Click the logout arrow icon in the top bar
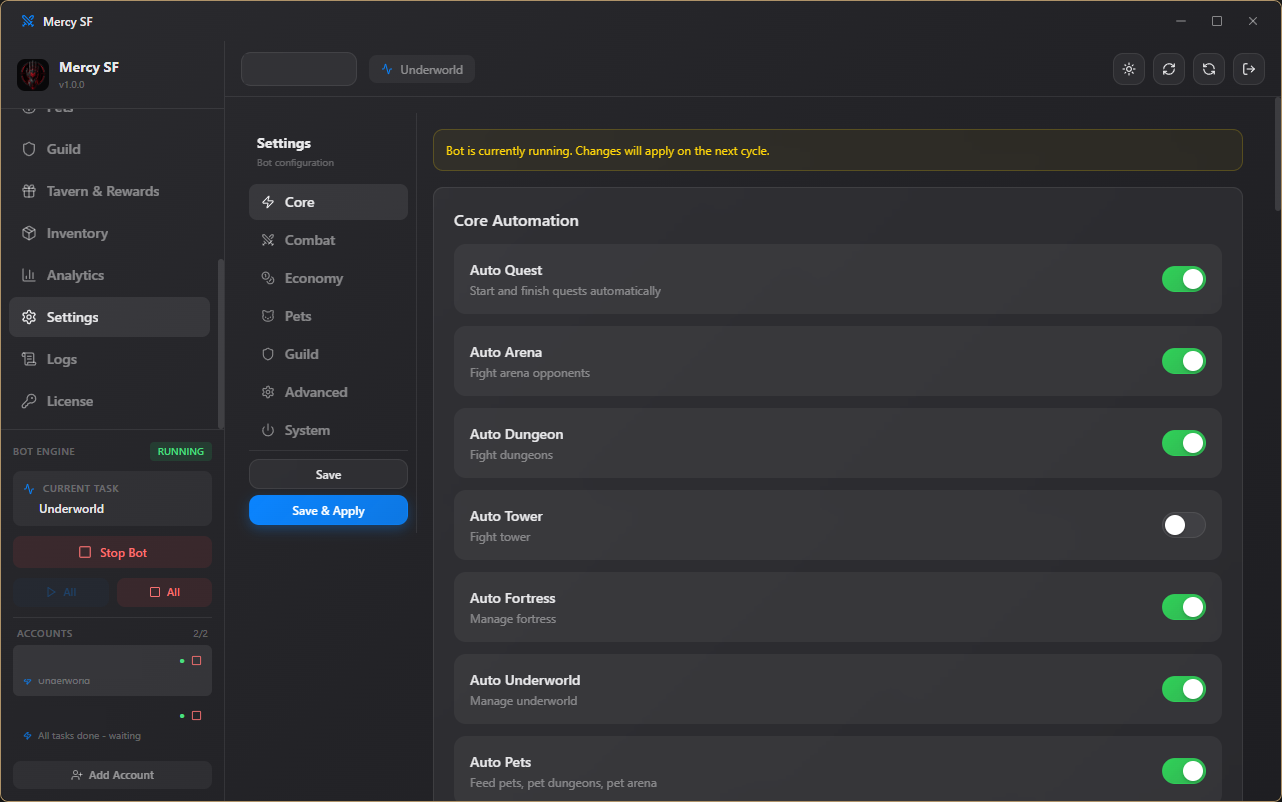The width and height of the screenshot is (1282, 802). [1249, 69]
